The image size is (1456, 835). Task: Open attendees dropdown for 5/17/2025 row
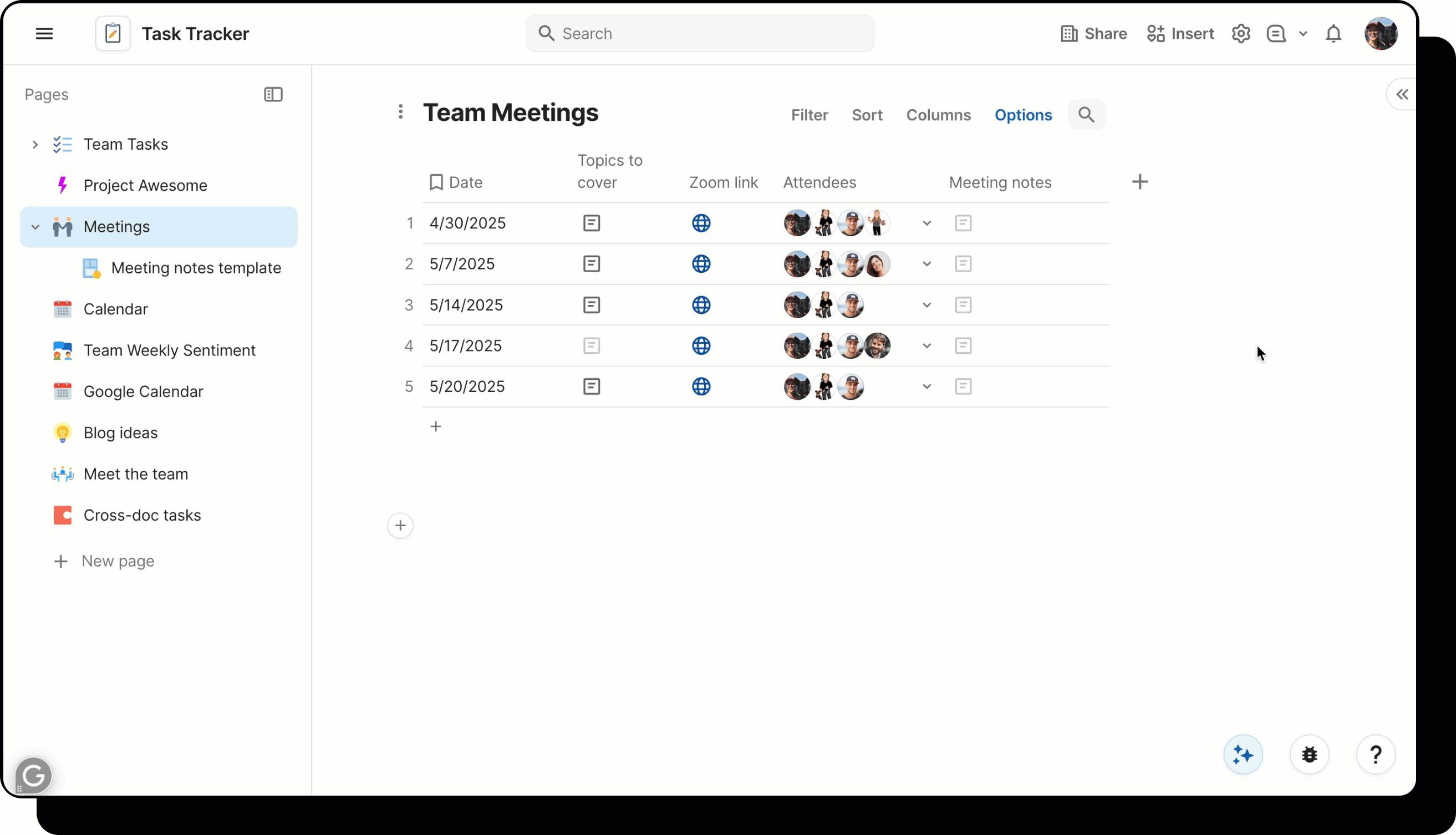pyautogui.click(x=926, y=346)
